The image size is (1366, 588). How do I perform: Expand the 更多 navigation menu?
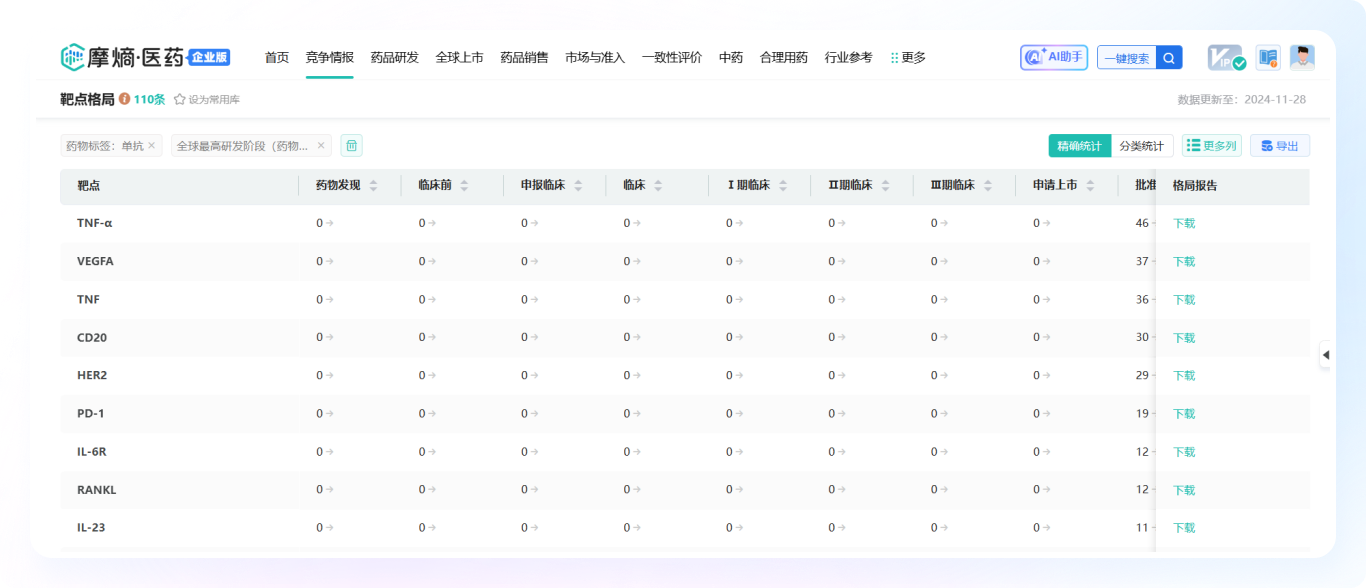pyautogui.click(x=908, y=58)
